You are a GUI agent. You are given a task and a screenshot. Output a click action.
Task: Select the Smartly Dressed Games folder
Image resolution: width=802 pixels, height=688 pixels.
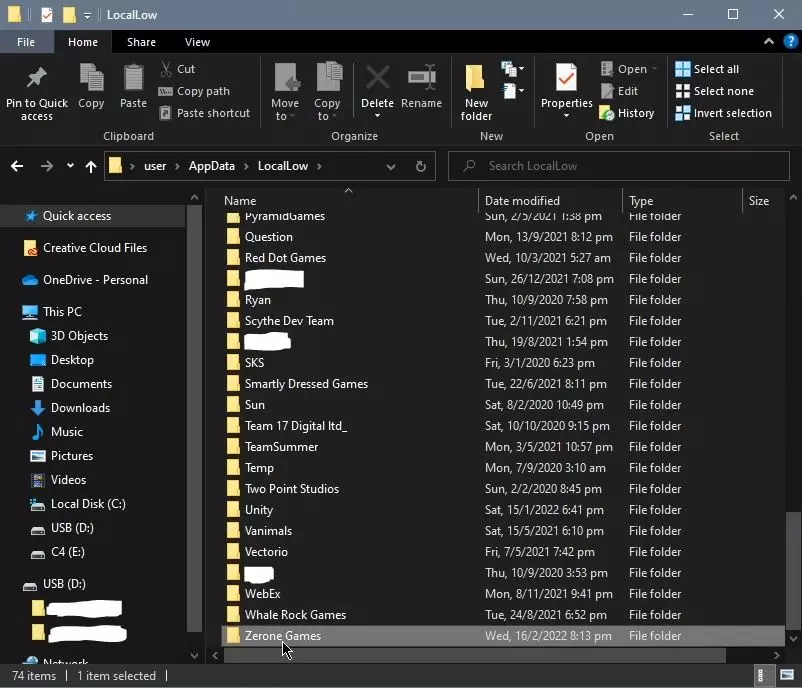[x=503, y=384]
